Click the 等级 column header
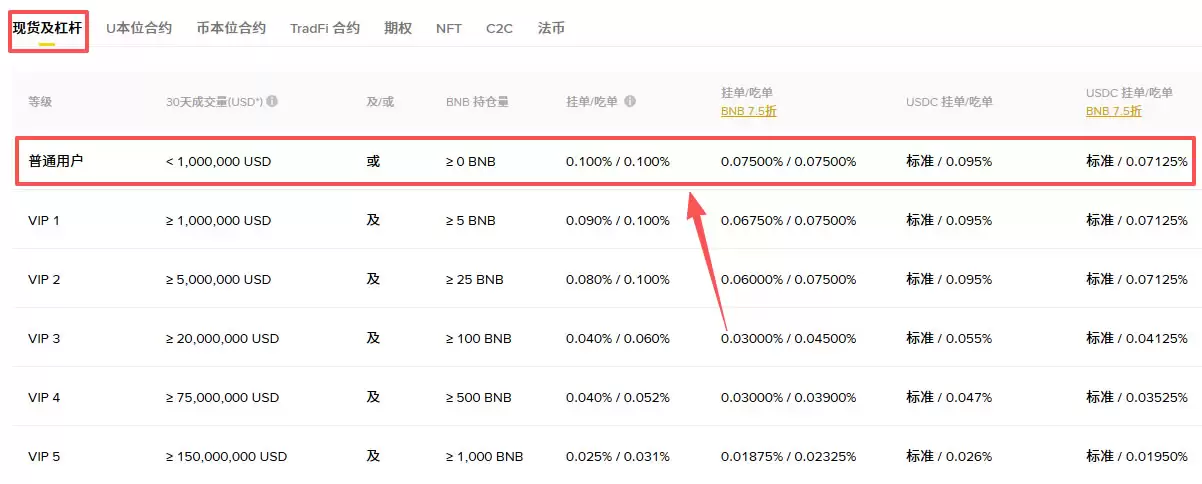The height and width of the screenshot is (484, 1202). (x=40, y=101)
